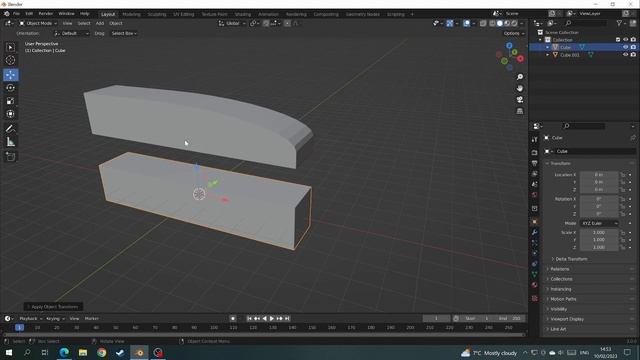Click the zoom magnifier in viewport
This screenshot has height=360, width=640.
tap(520, 77)
